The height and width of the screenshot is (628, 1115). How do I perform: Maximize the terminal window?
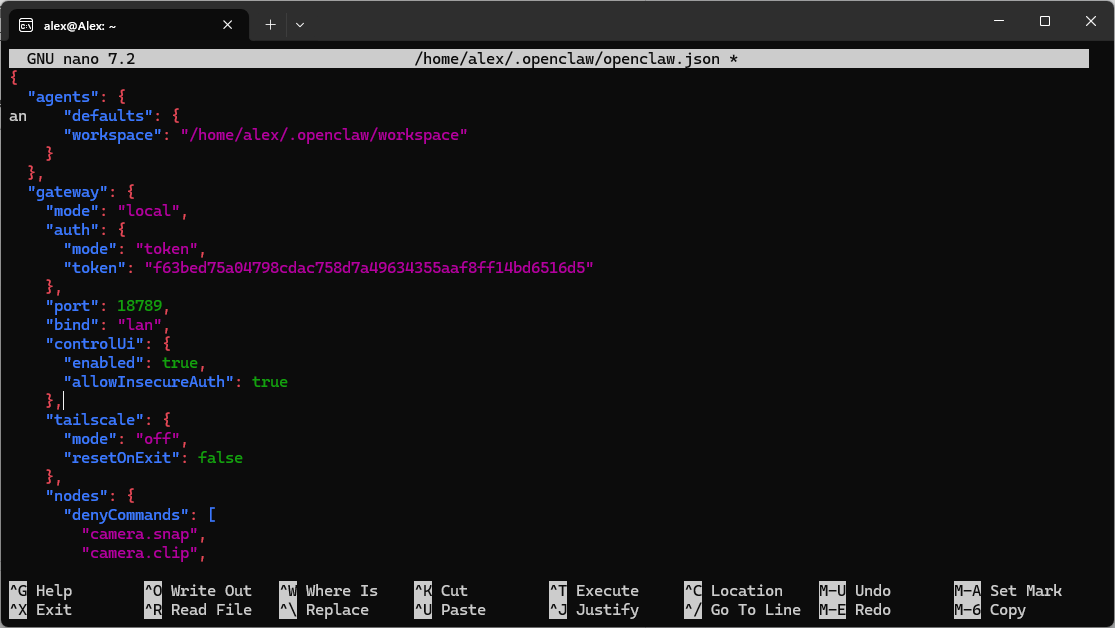coord(1044,21)
